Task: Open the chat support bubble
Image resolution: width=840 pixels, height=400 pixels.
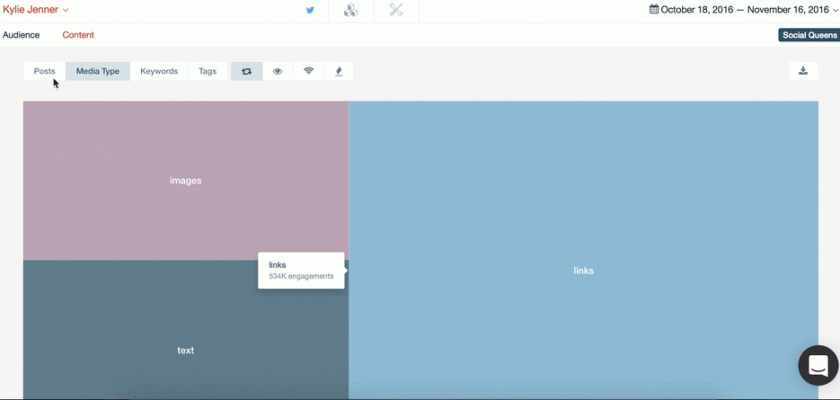Action: pyautogui.click(x=818, y=365)
